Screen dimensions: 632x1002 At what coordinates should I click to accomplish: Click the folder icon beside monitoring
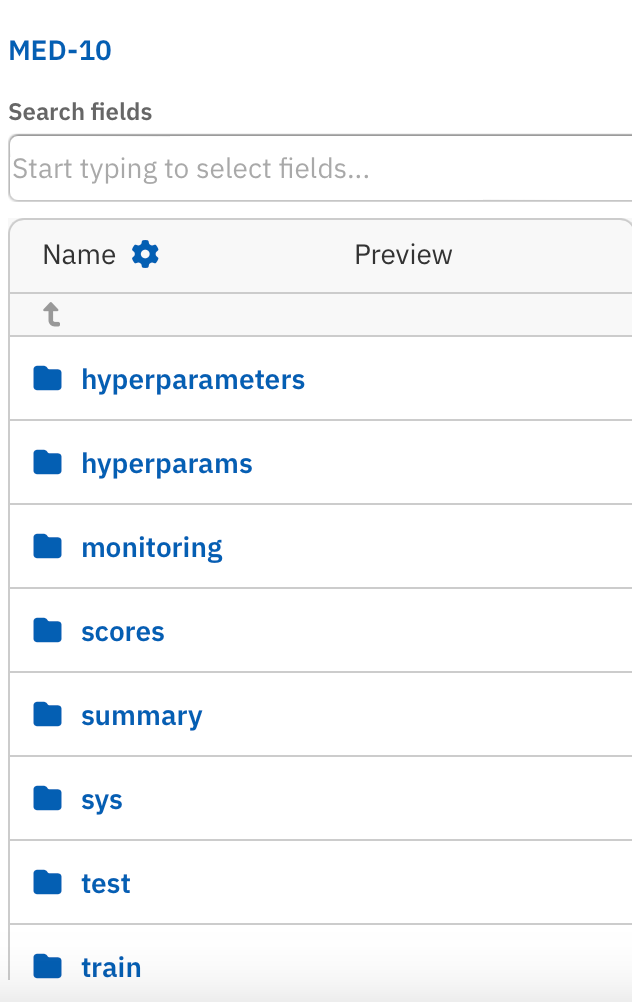tap(47, 547)
